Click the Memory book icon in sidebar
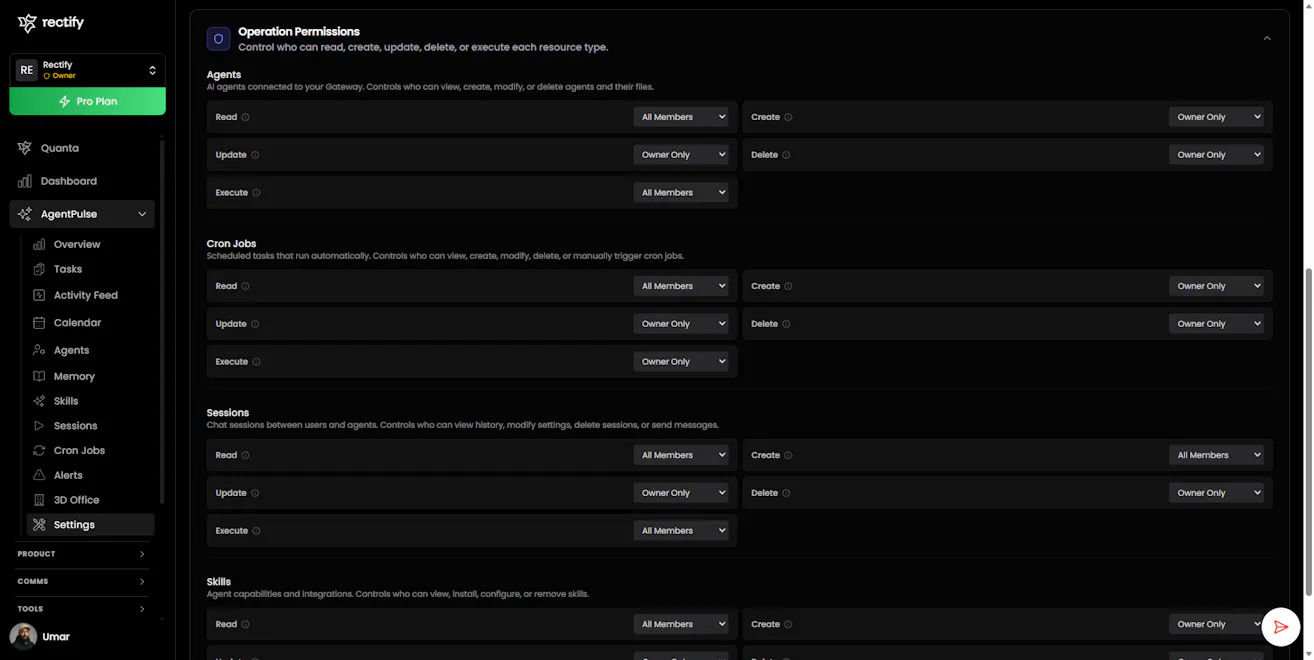Screen dimensions: 1314x660 pos(39,376)
